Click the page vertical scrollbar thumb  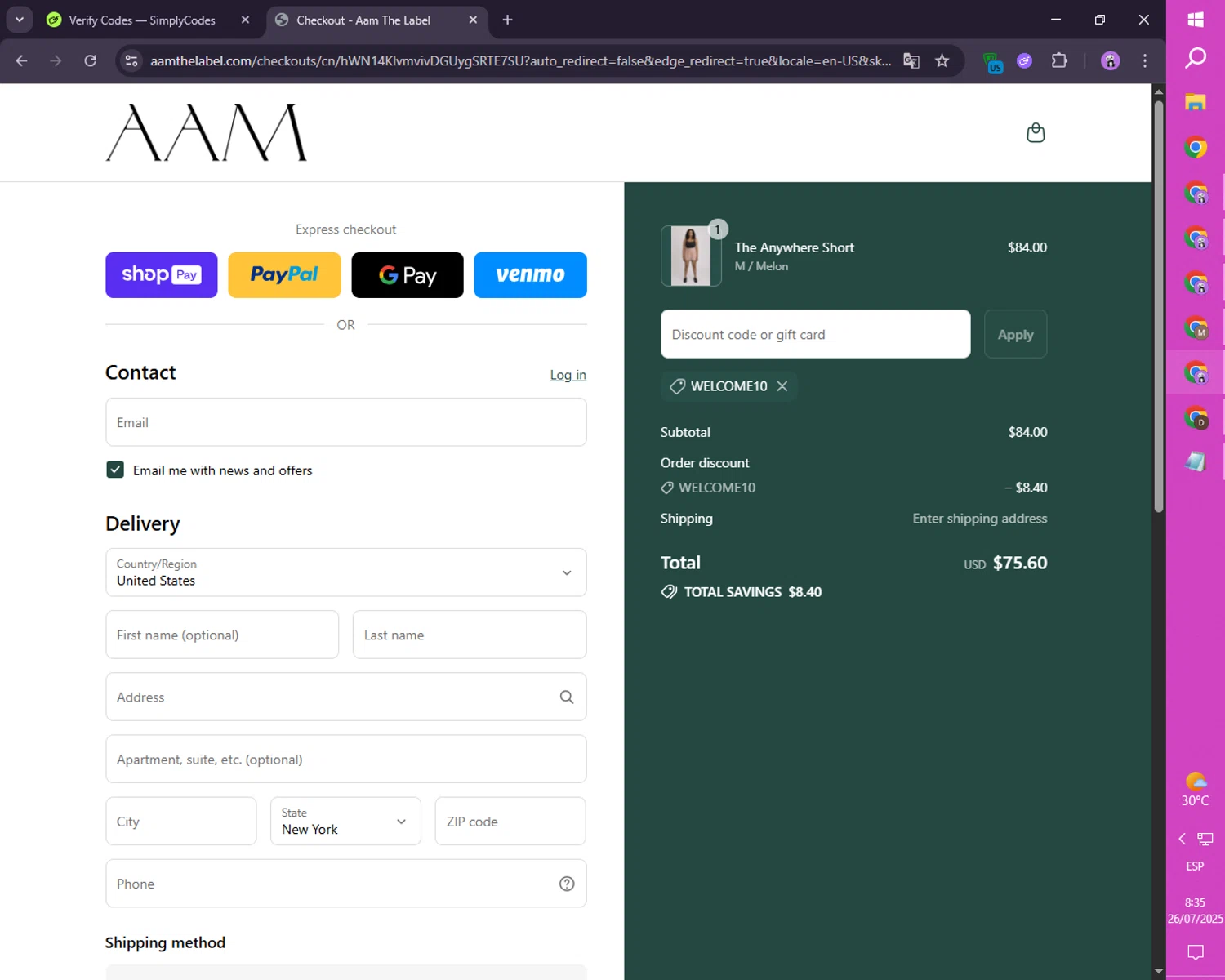1159,306
